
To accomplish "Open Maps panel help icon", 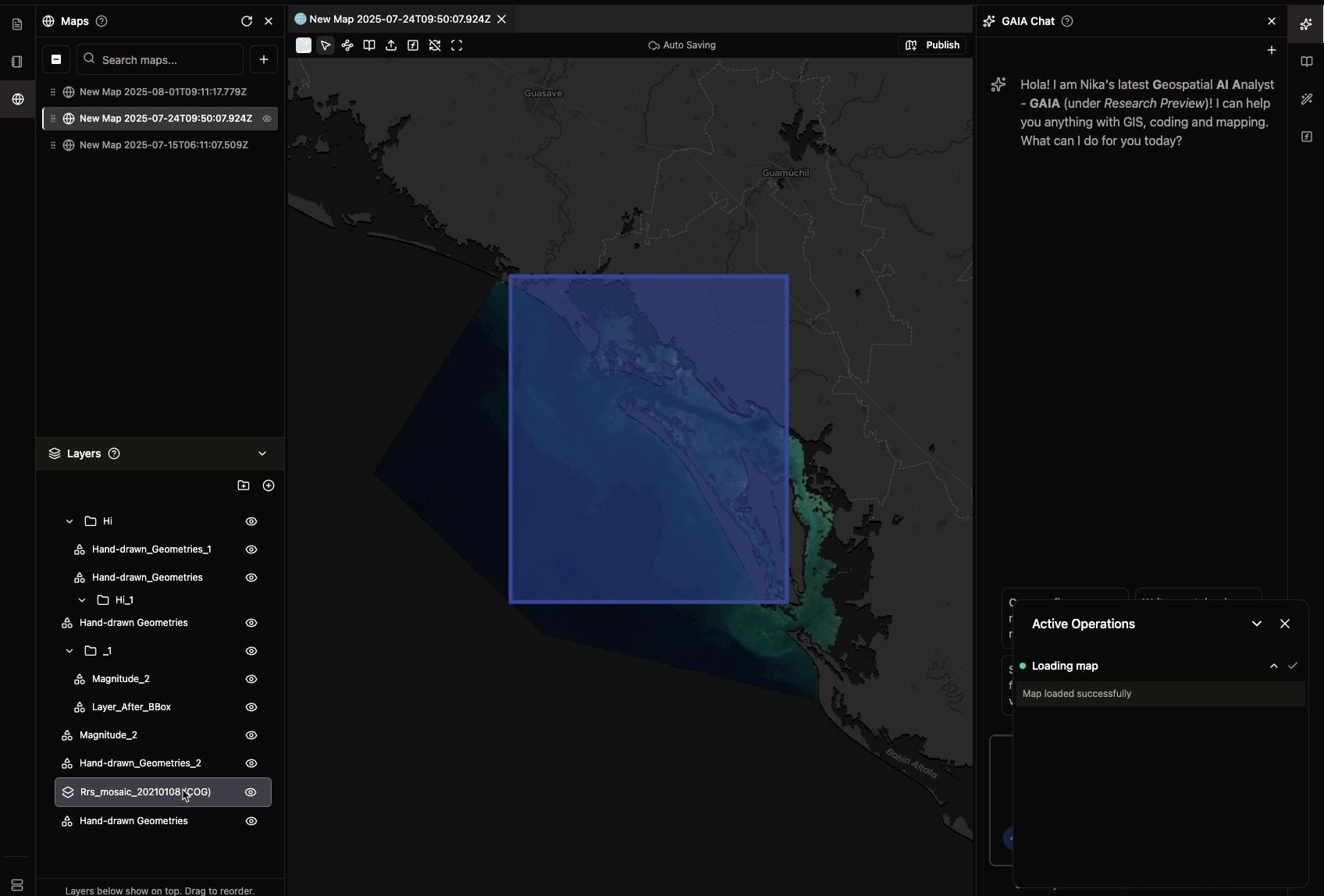I will click(101, 21).
